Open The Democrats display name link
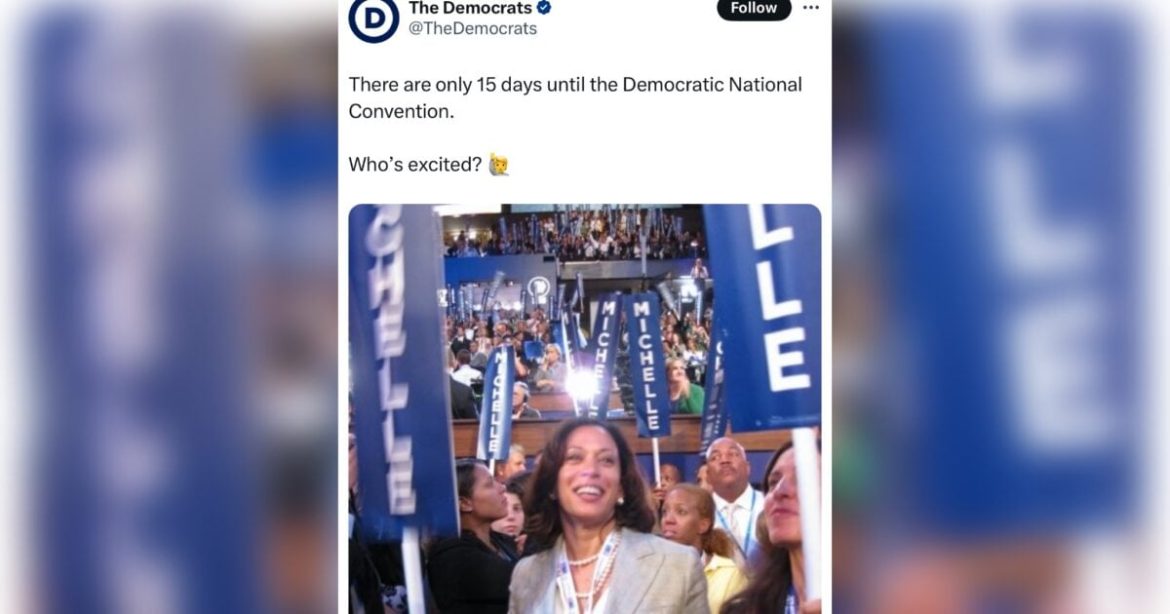The image size is (1170, 614). pos(470,8)
